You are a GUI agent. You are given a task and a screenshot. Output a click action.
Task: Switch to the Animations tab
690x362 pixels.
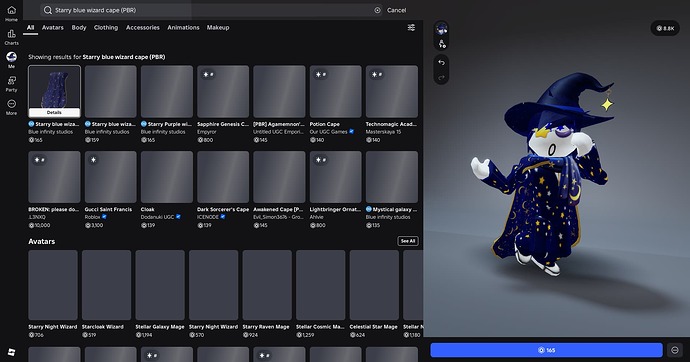[183, 27]
